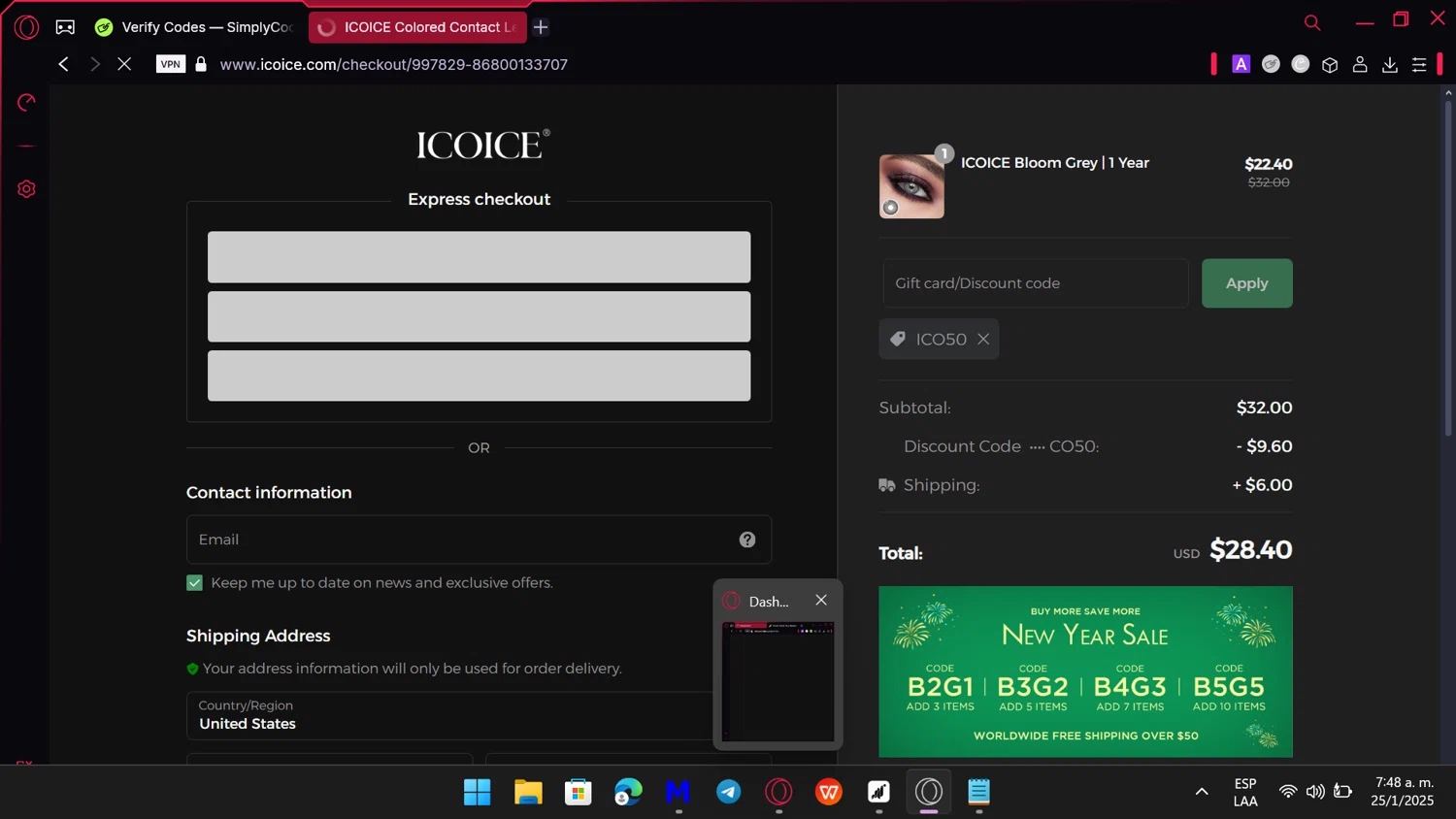Click the third express checkout button
Image resolution: width=1456 pixels, height=819 pixels.
479,376
